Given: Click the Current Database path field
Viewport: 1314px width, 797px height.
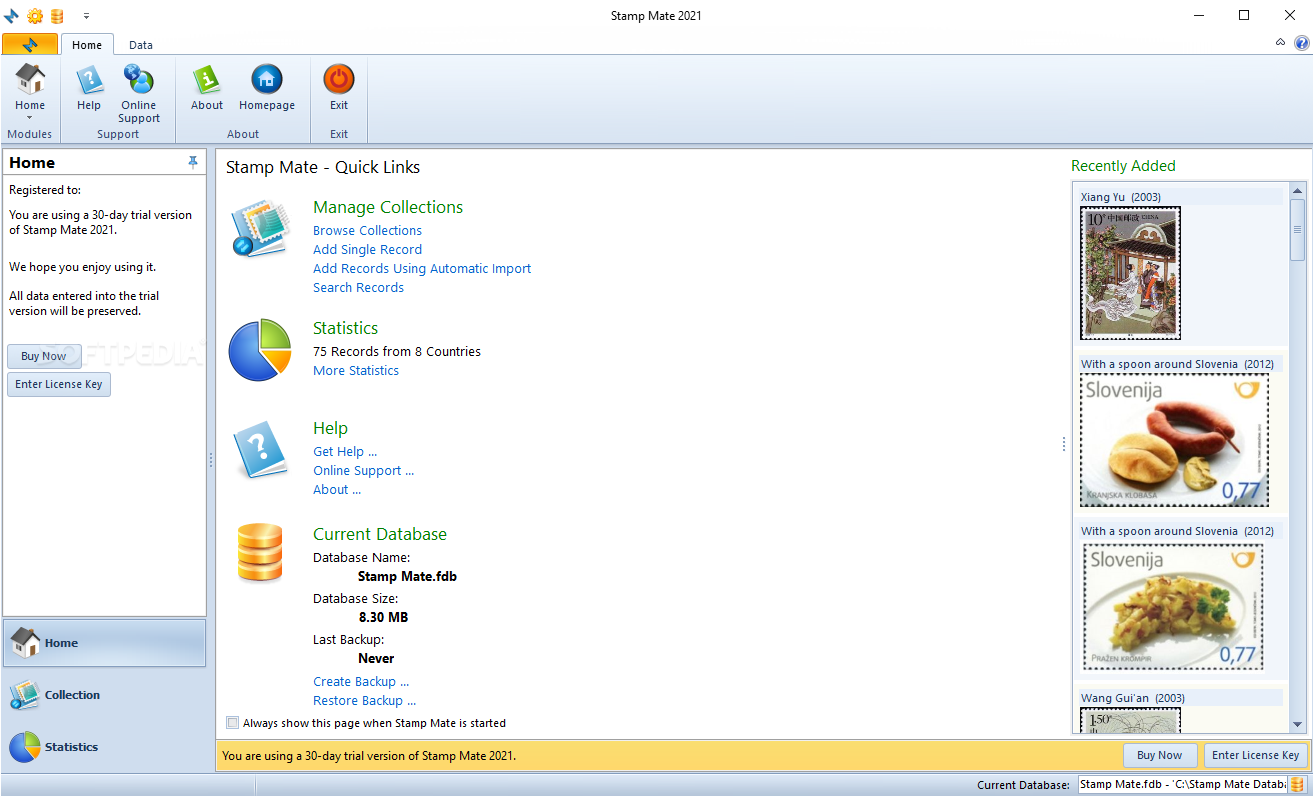Looking at the screenshot, I should click(x=1183, y=785).
